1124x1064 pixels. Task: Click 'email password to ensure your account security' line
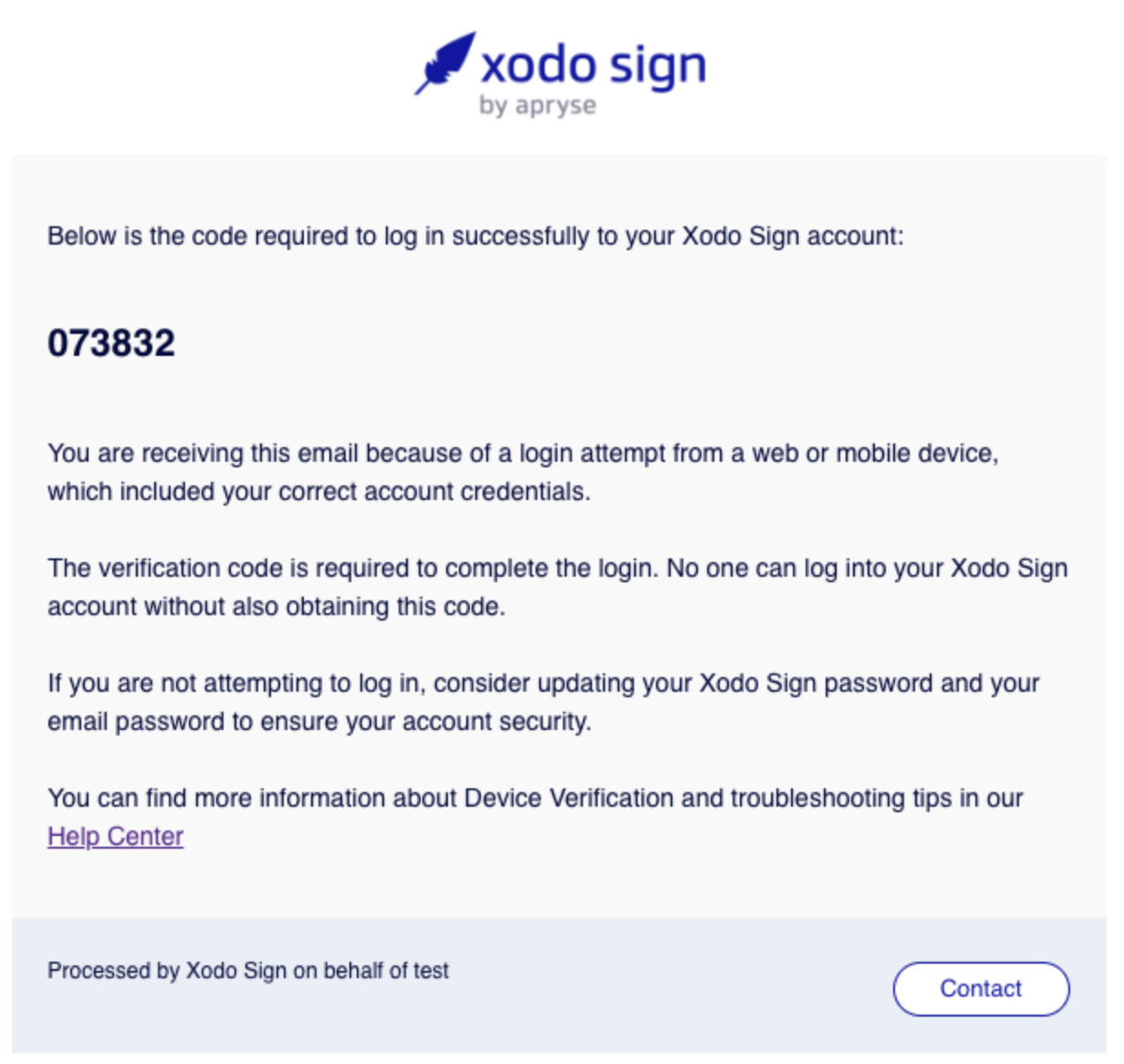point(319,722)
